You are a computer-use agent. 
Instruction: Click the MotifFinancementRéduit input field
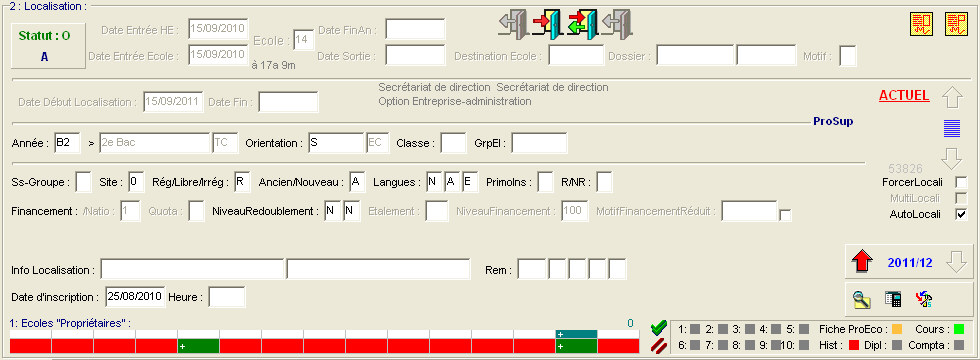click(x=749, y=211)
